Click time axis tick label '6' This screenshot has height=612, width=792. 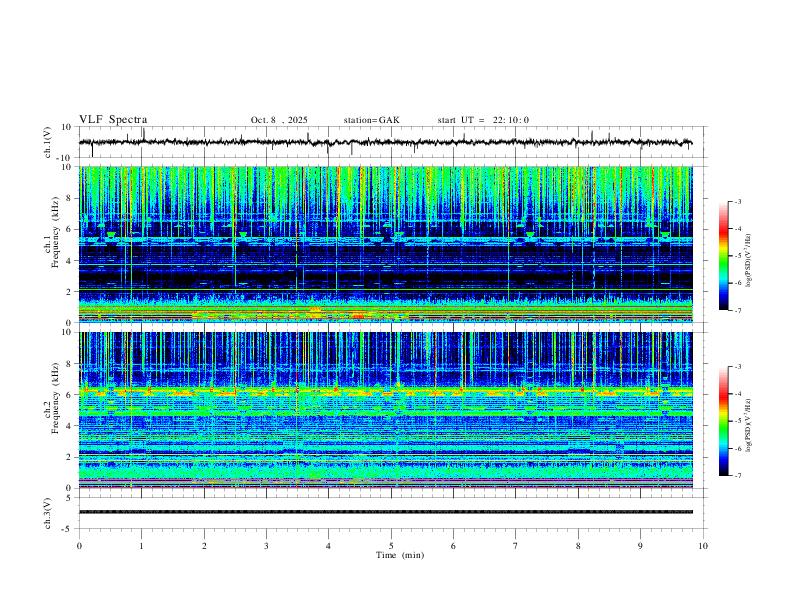point(453,546)
